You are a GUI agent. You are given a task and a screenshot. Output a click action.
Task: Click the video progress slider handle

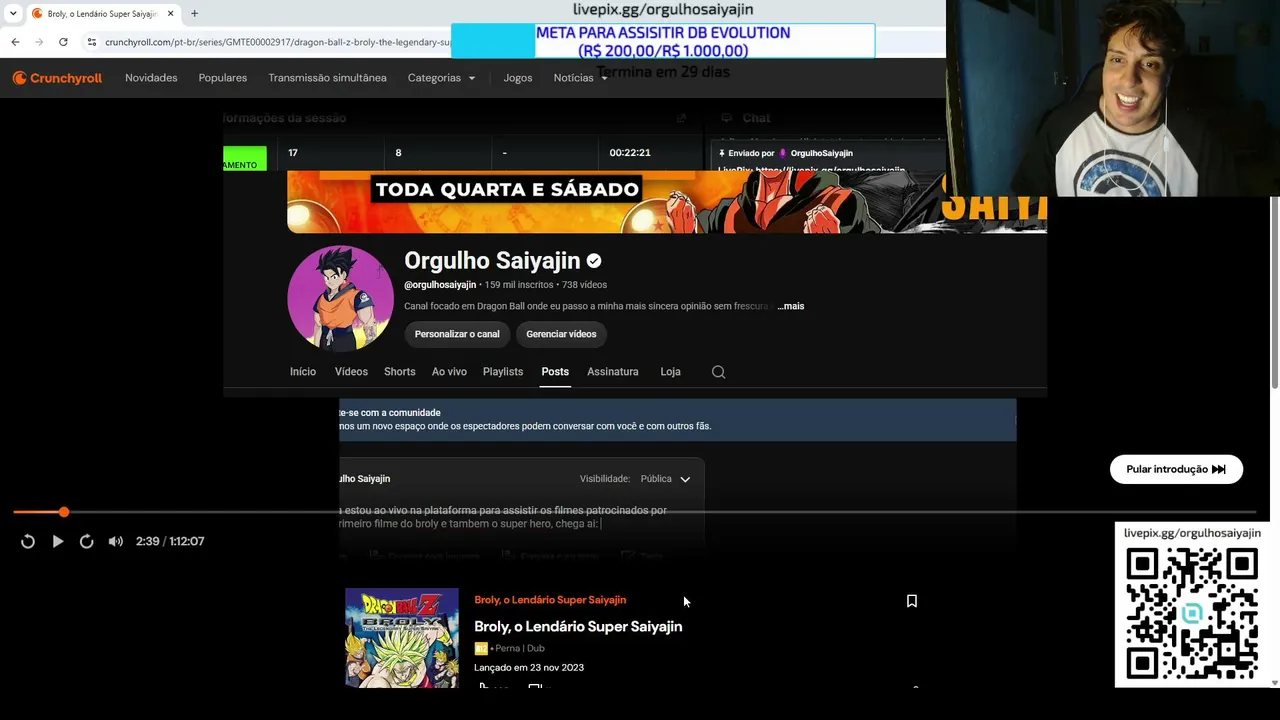click(63, 512)
